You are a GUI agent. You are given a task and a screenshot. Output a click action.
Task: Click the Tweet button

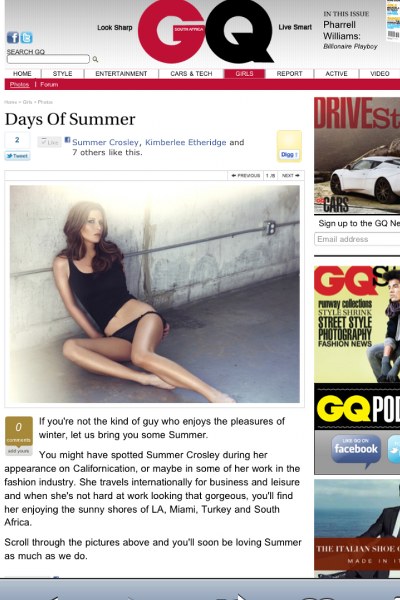pos(17,156)
